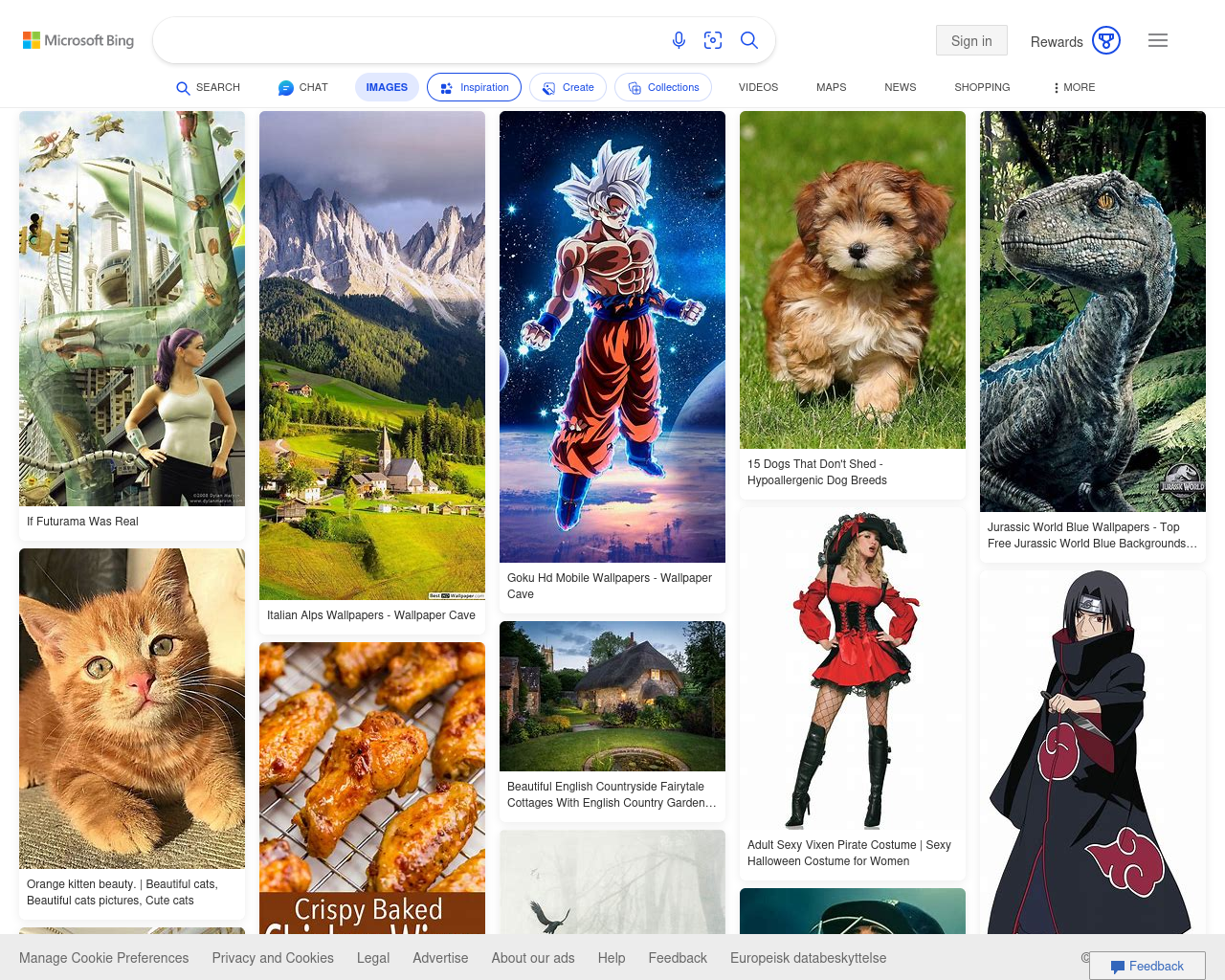
Task: Open the red pirate costume image
Action: (853, 668)
